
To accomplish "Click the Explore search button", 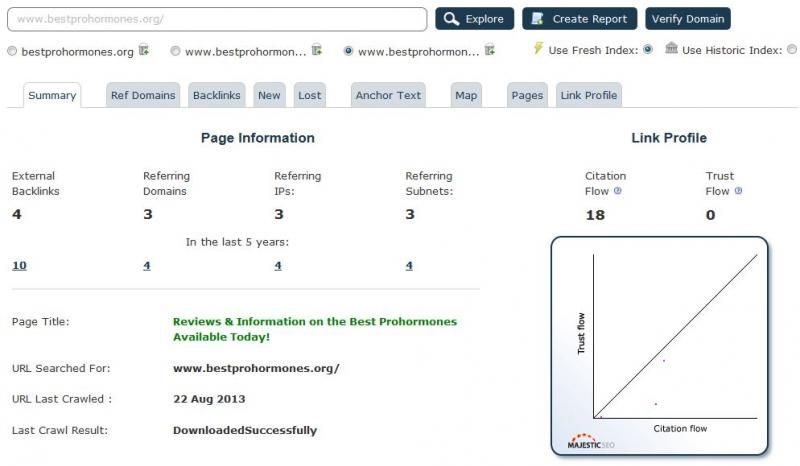I will coord(474,19).
